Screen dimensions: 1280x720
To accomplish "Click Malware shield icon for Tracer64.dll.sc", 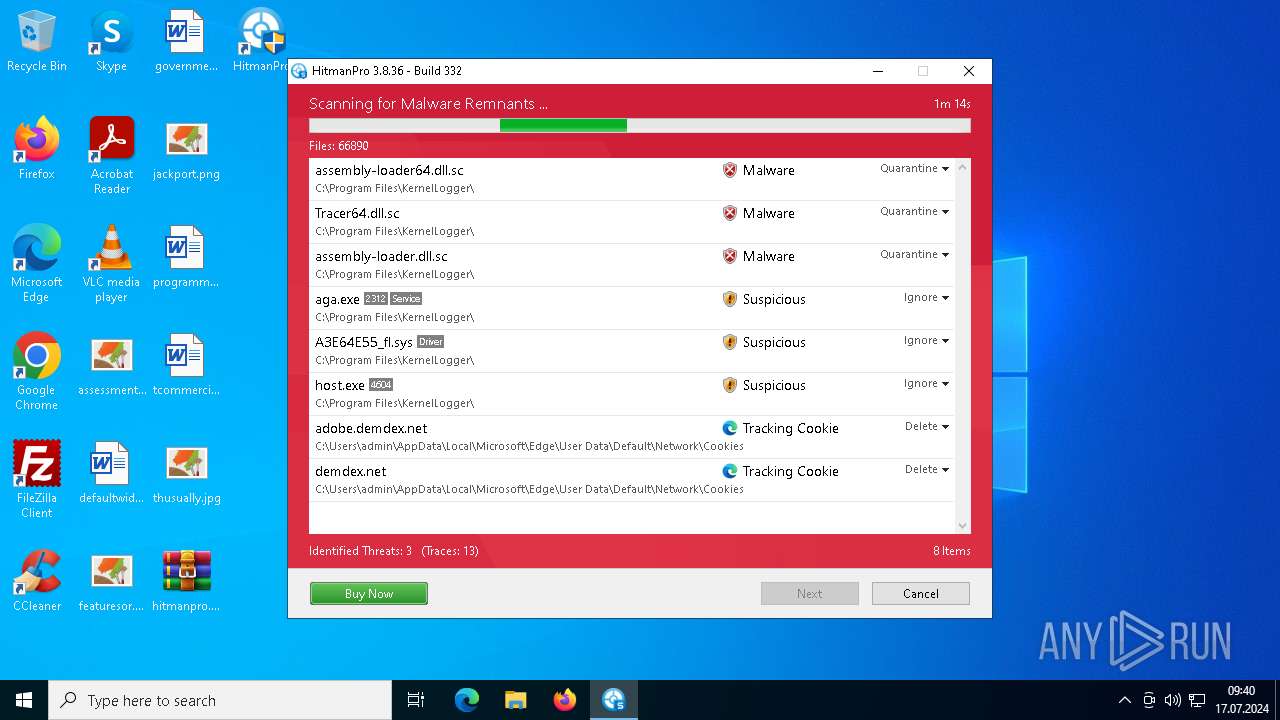I will coord(730,213).
